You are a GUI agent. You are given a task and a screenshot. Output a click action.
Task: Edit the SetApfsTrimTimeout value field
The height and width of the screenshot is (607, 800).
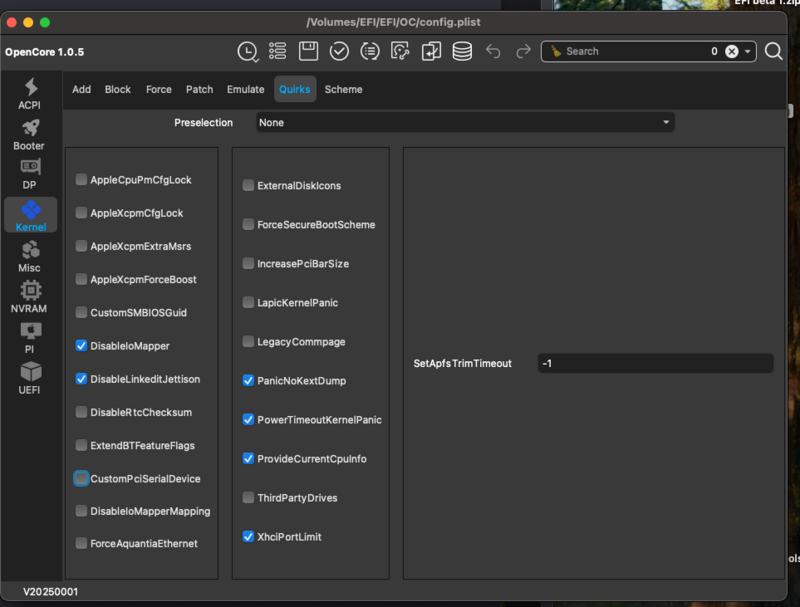(x=655, y=363)
